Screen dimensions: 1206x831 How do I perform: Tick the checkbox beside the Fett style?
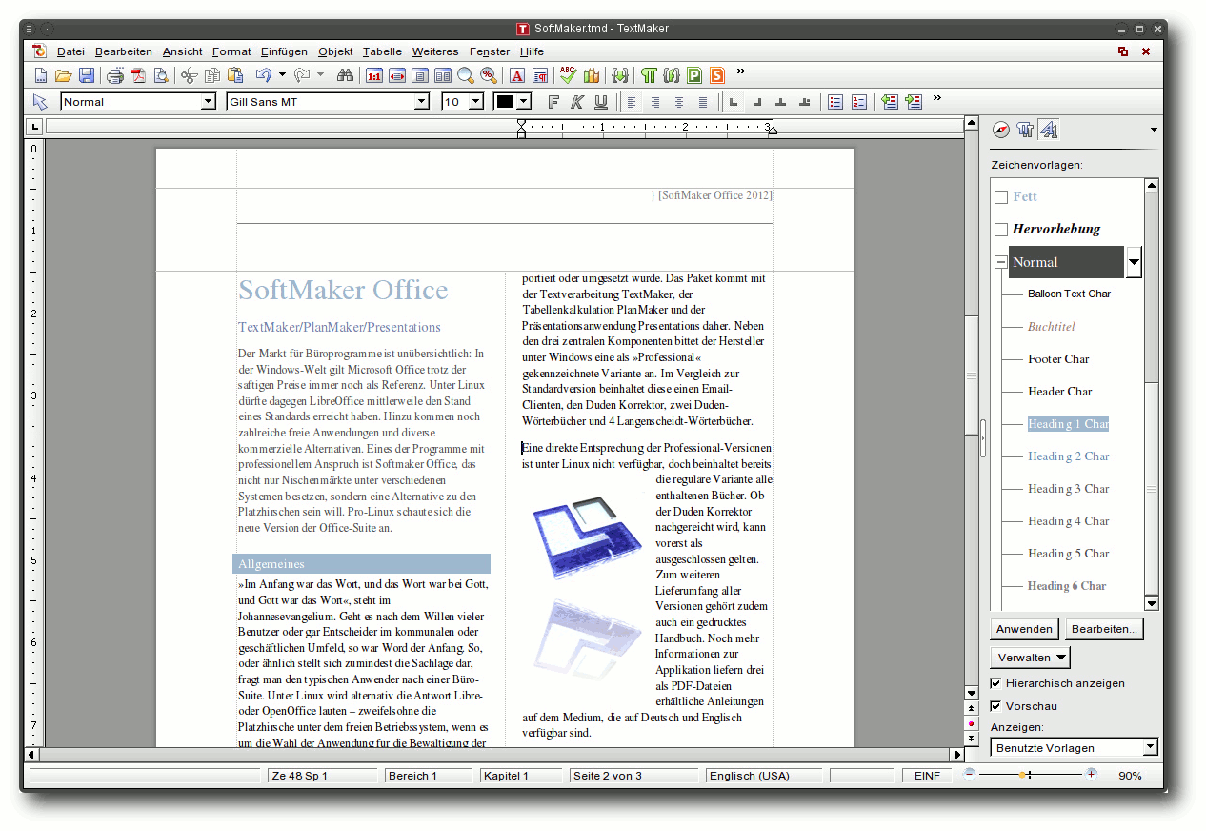[x=1001, y=198]
